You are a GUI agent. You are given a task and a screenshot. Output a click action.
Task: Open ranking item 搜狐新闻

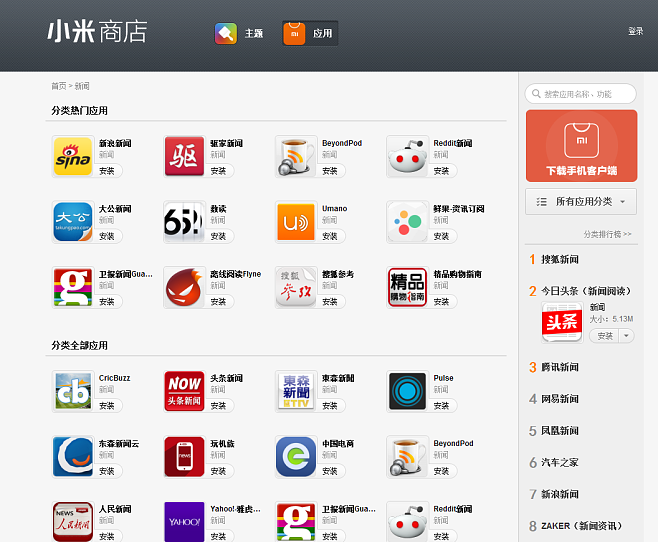tap(559, 260)
